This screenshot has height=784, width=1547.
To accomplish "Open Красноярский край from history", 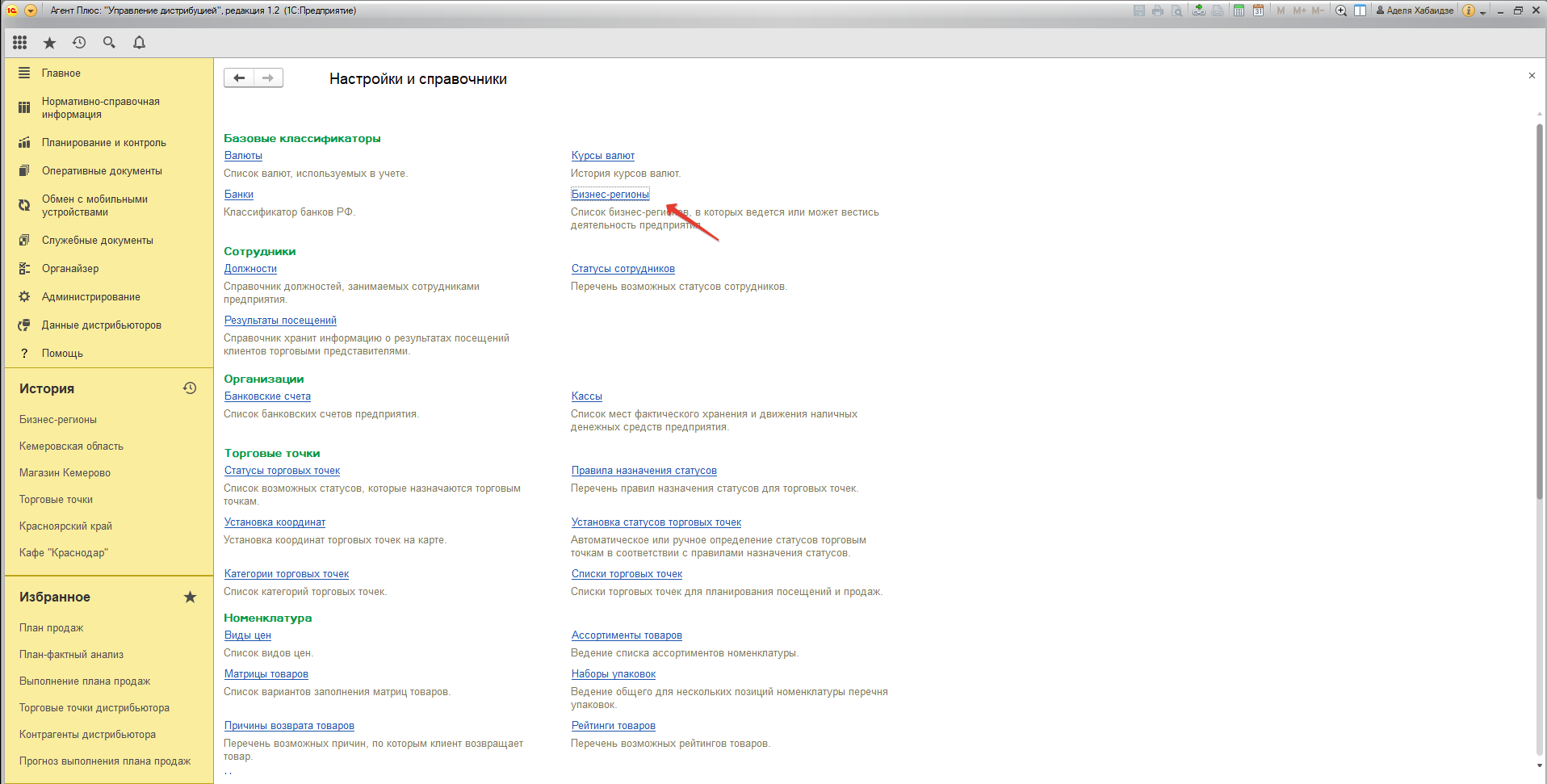I will coord(65,526).
